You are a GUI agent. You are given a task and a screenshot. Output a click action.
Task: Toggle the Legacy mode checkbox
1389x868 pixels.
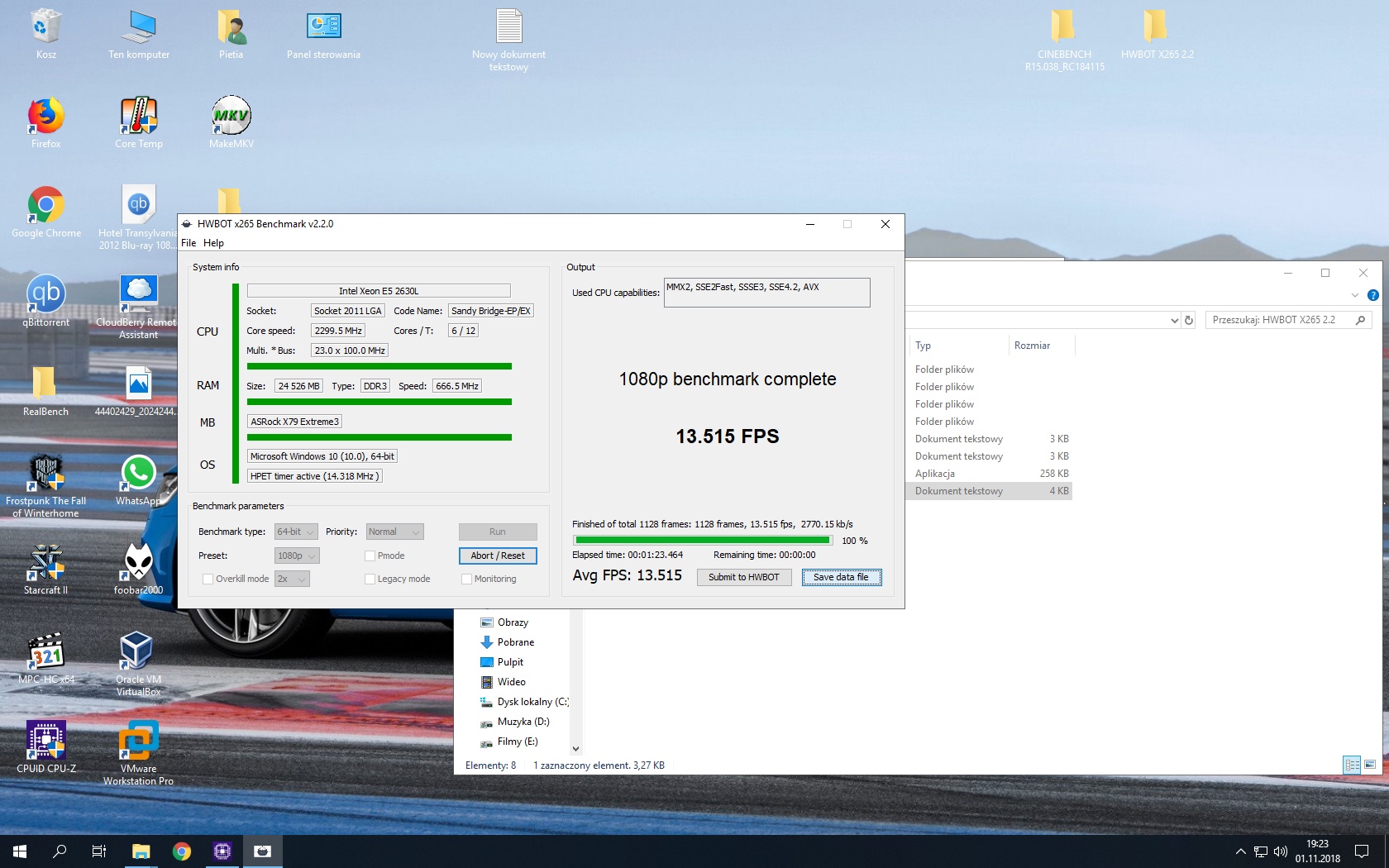[370, 579]
